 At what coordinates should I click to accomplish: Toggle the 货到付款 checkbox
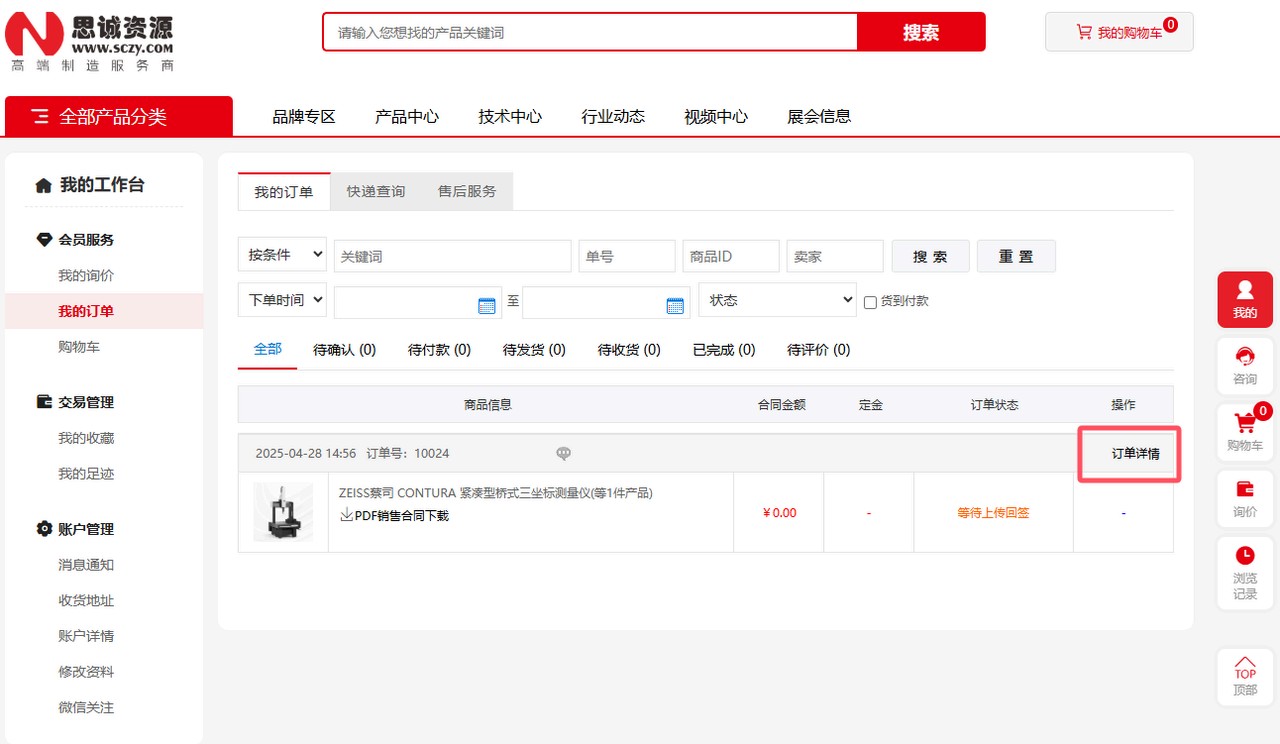870,302
